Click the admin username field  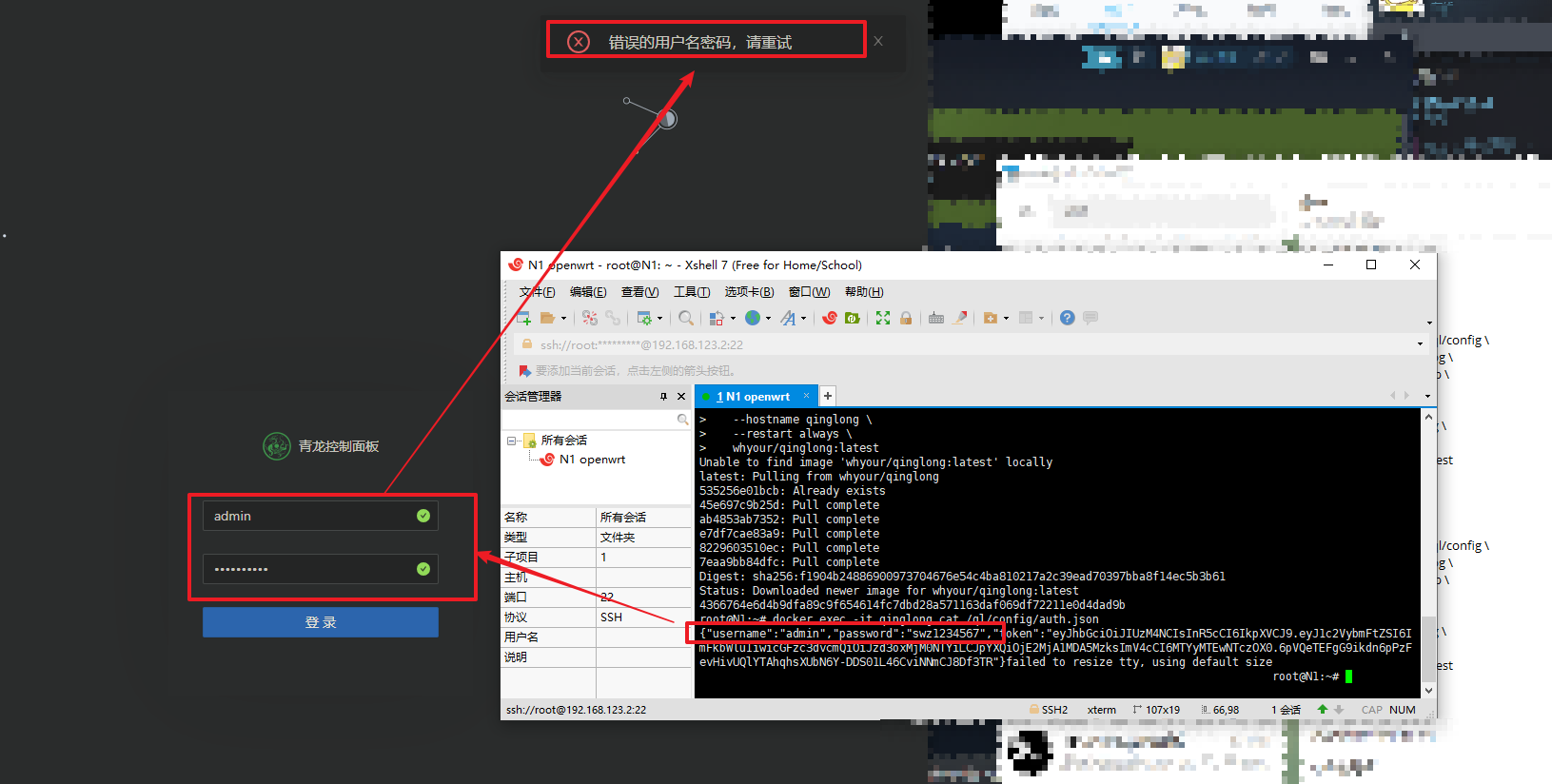coord(320,516)
